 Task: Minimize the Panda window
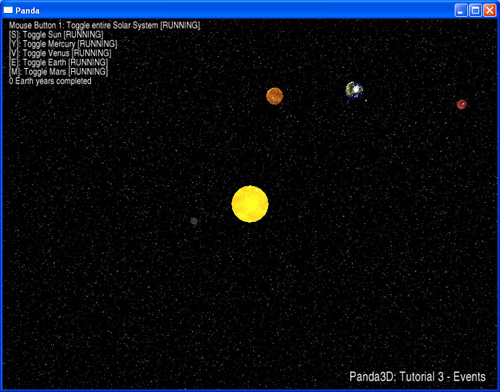pyautogui.click(x=461, y=10)
